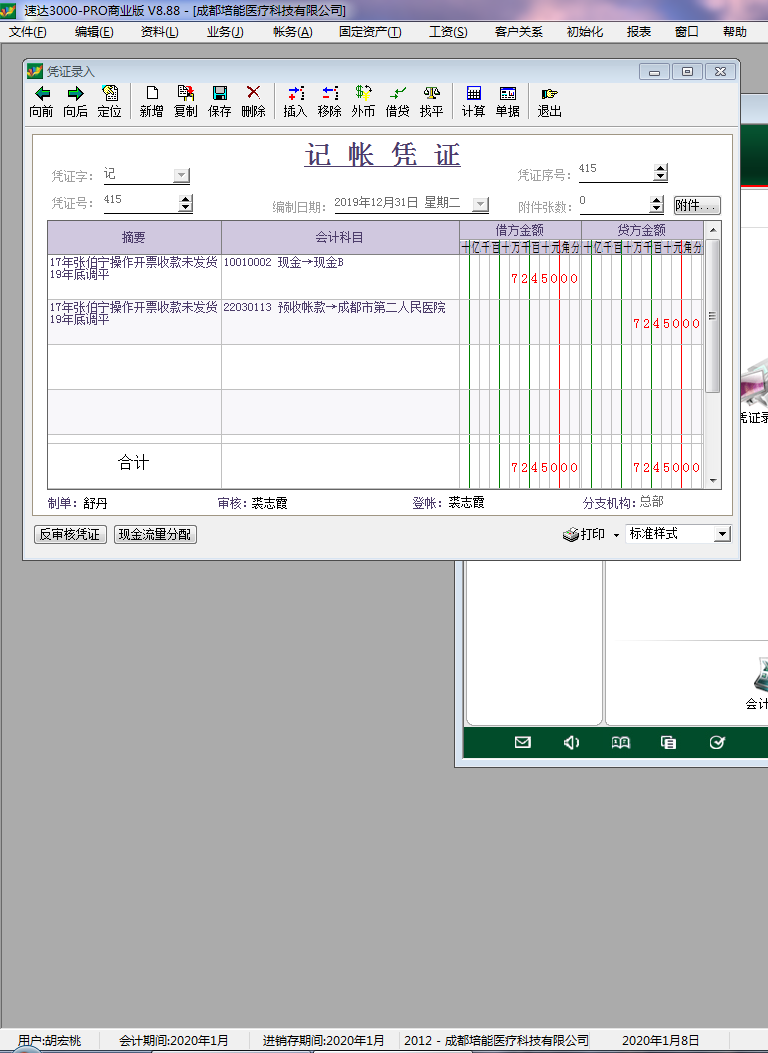The image size is (768, 1053).
Task: Open the 帮助 menu
Action: 735,32
